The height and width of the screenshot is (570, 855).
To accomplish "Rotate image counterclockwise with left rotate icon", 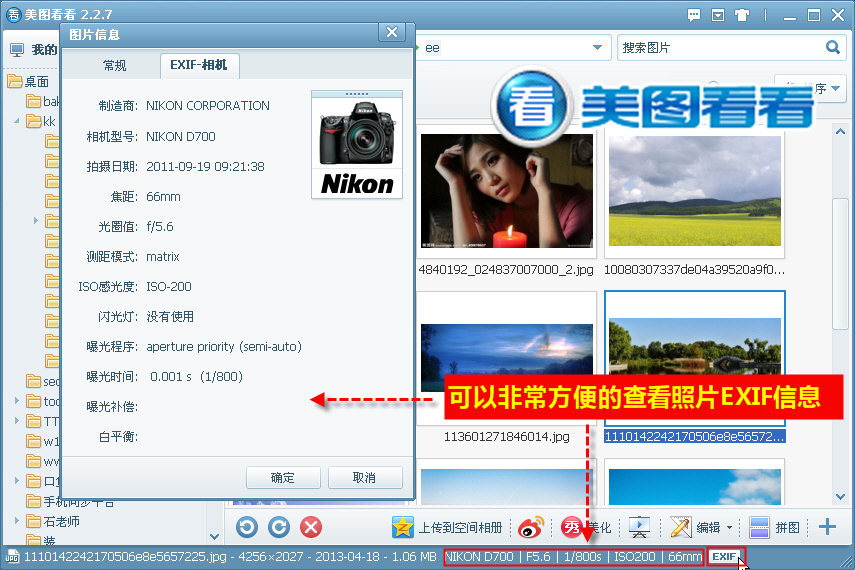I will coord(247,527).
